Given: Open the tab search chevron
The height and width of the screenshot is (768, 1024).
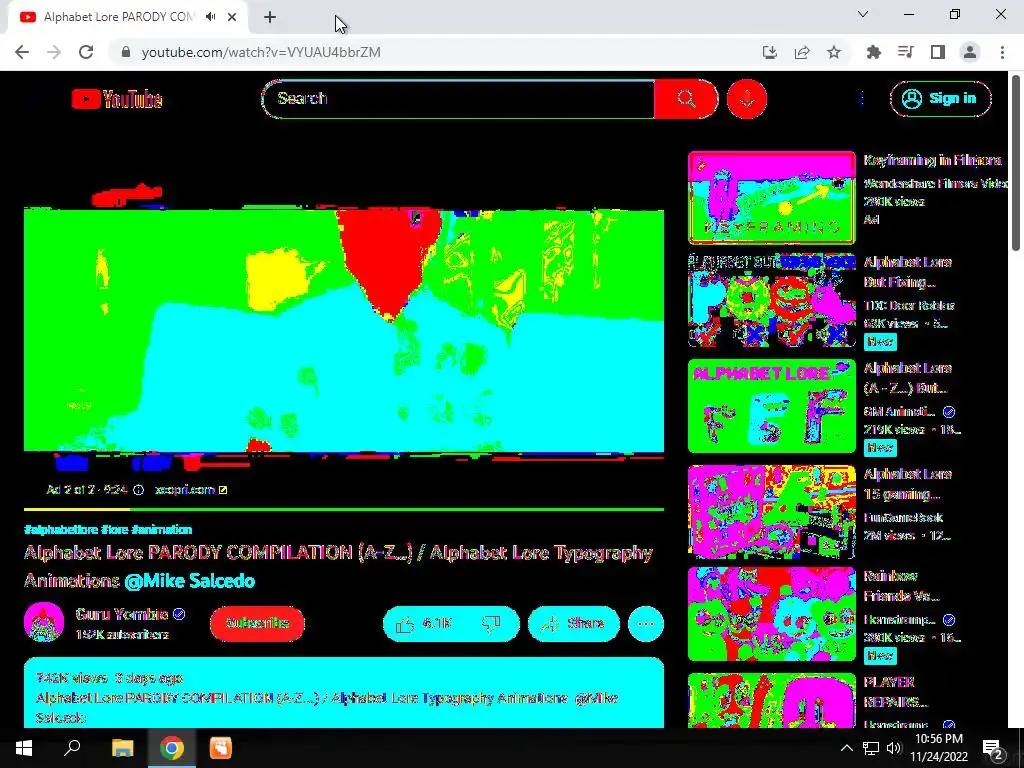Looking at the screenshot, I should 863,14.
